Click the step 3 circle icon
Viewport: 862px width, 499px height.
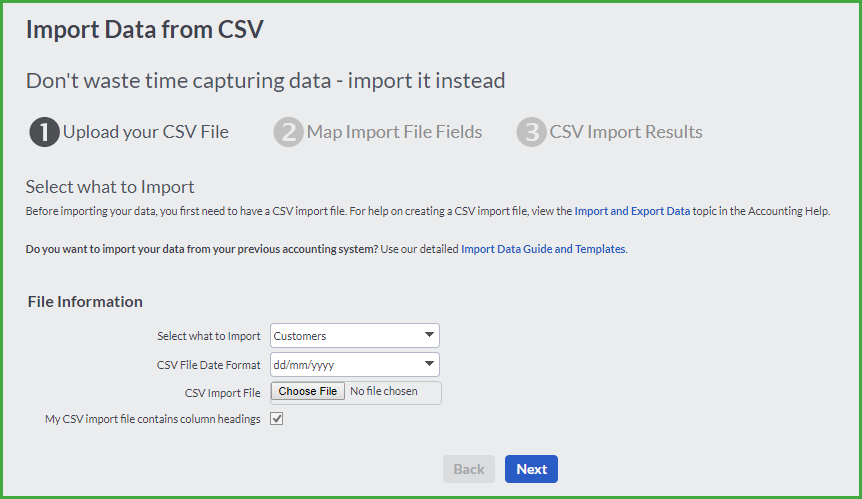(532, 132)
